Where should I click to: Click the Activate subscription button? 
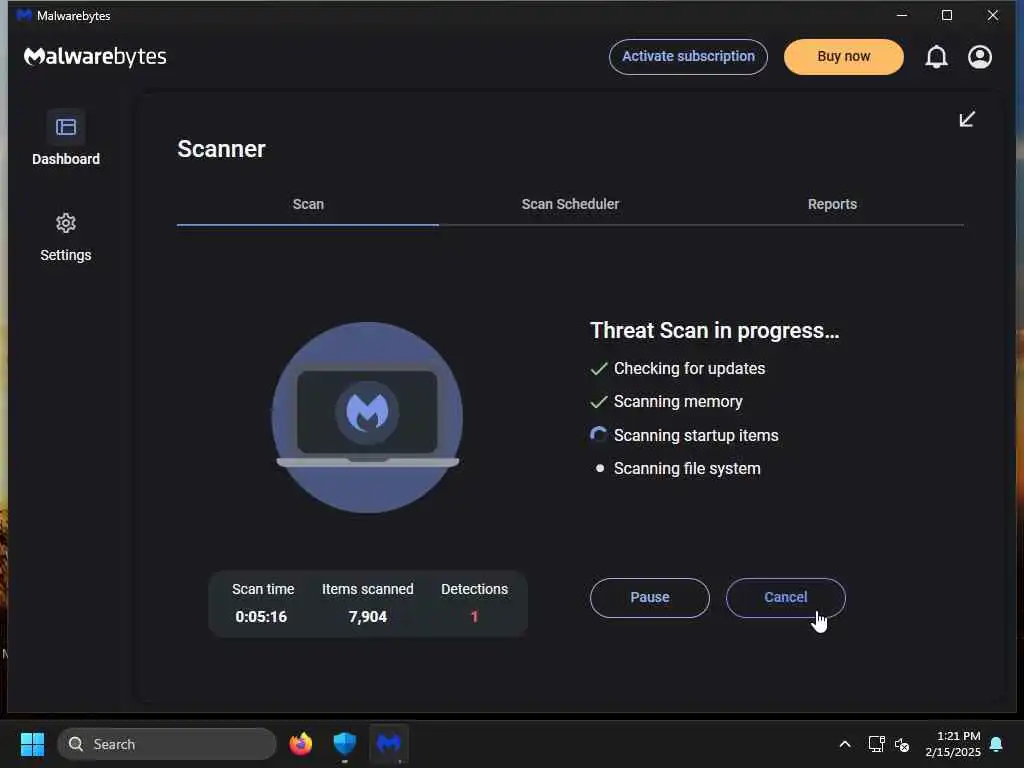click(688, 57)
